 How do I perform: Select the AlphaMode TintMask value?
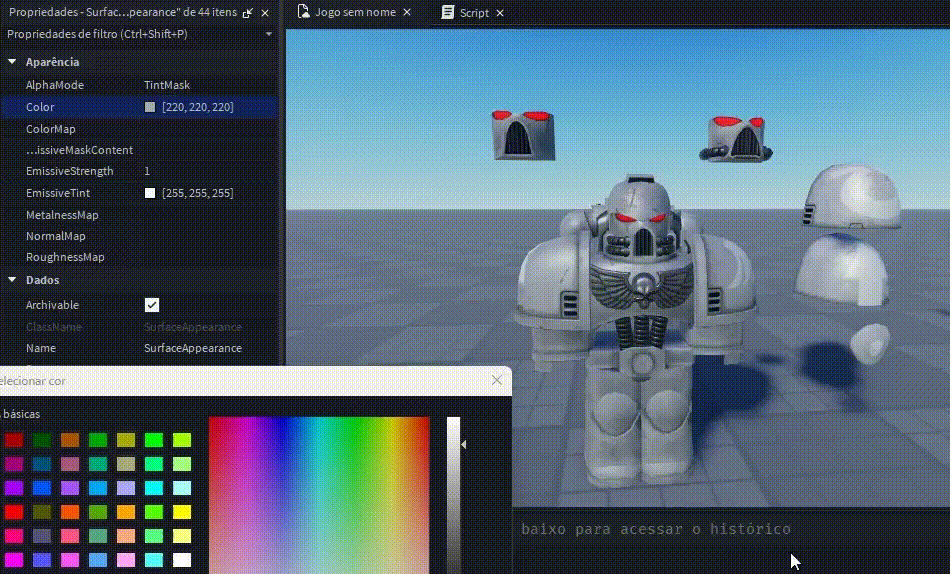point(167,85)
